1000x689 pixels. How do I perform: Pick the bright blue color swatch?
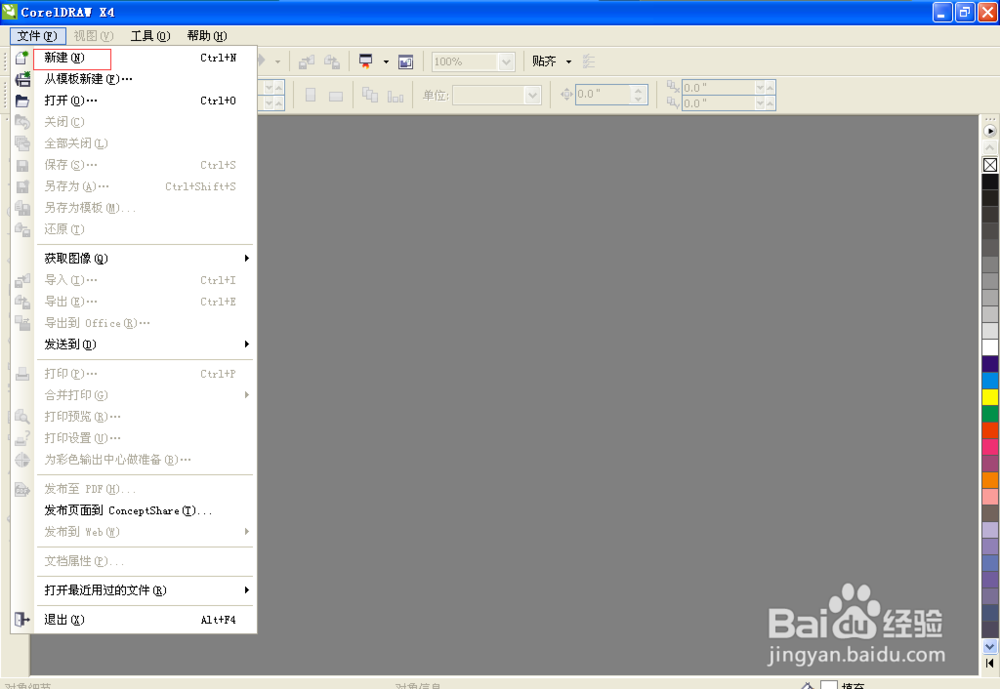990,381
